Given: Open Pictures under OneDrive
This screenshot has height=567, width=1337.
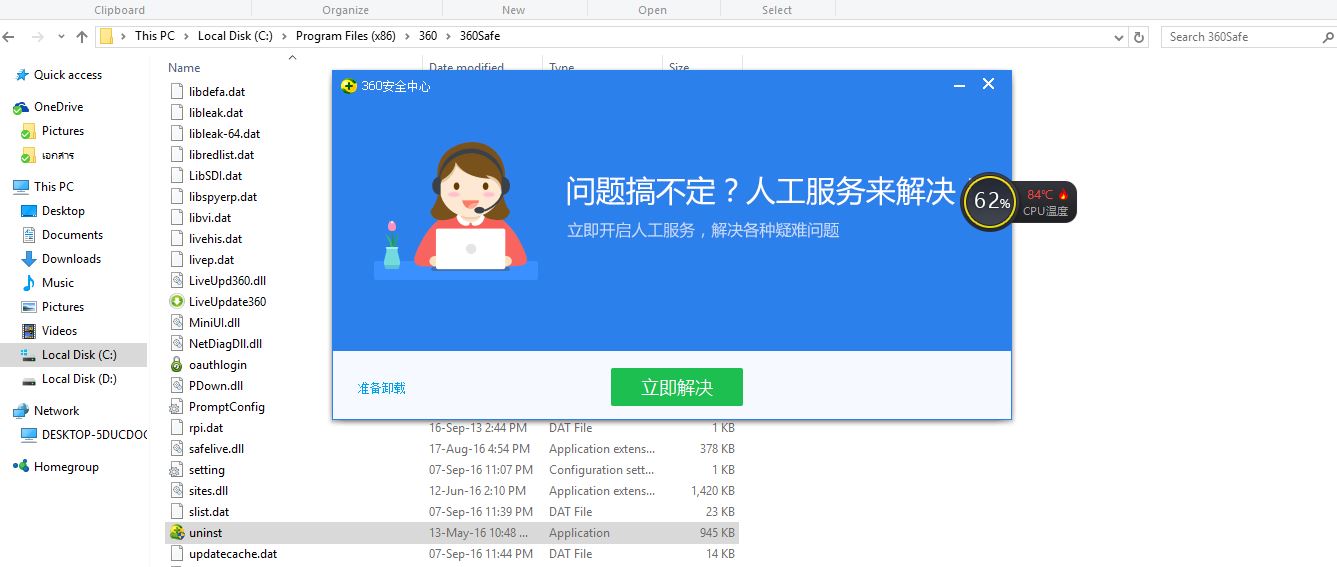Looking at the screenshot, I should (63, 131).
